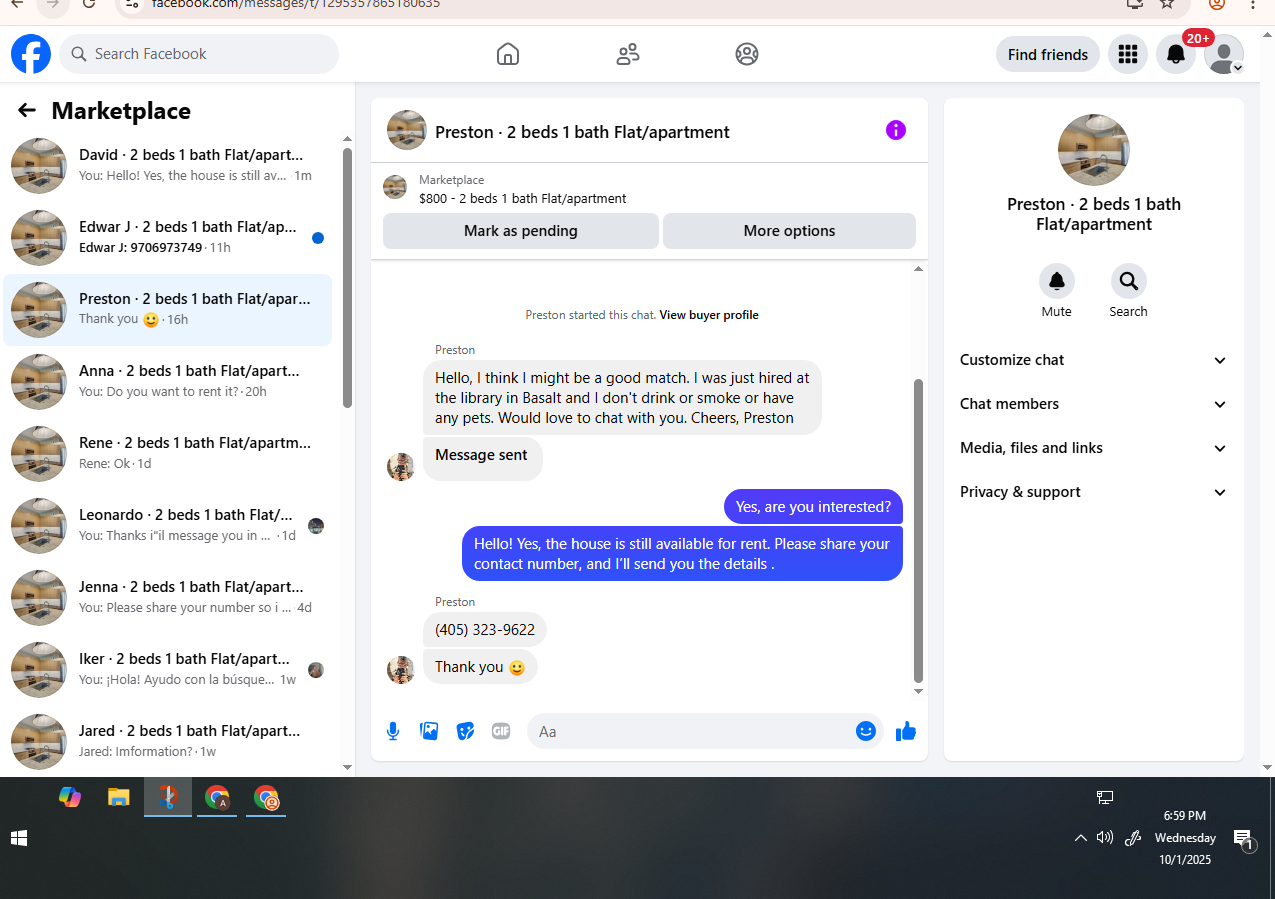Screen dimensions: 1275x899
Task: Open the Windows notification center icon
Action: tap(1243, 839)
